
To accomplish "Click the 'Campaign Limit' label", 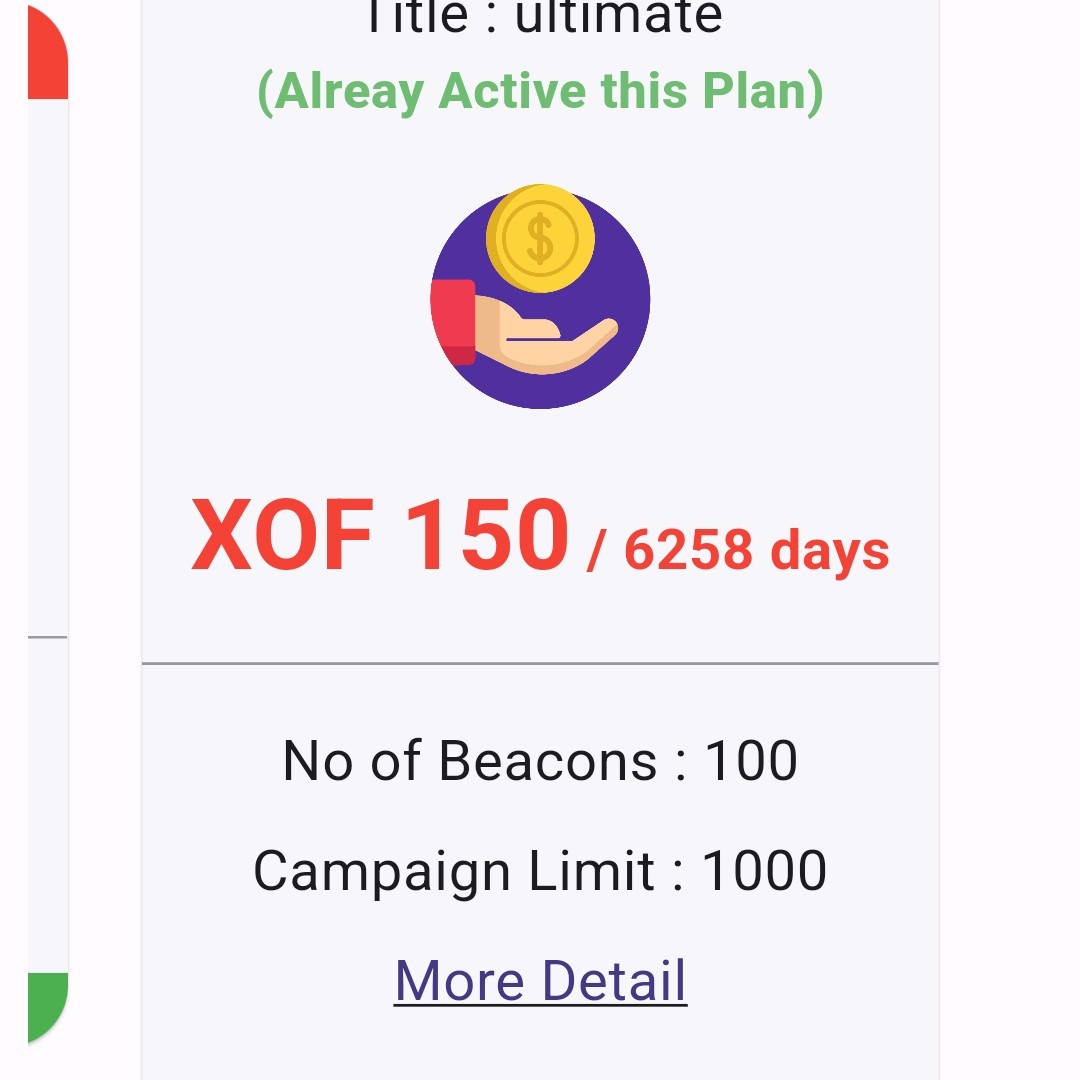I will point(454,871).
